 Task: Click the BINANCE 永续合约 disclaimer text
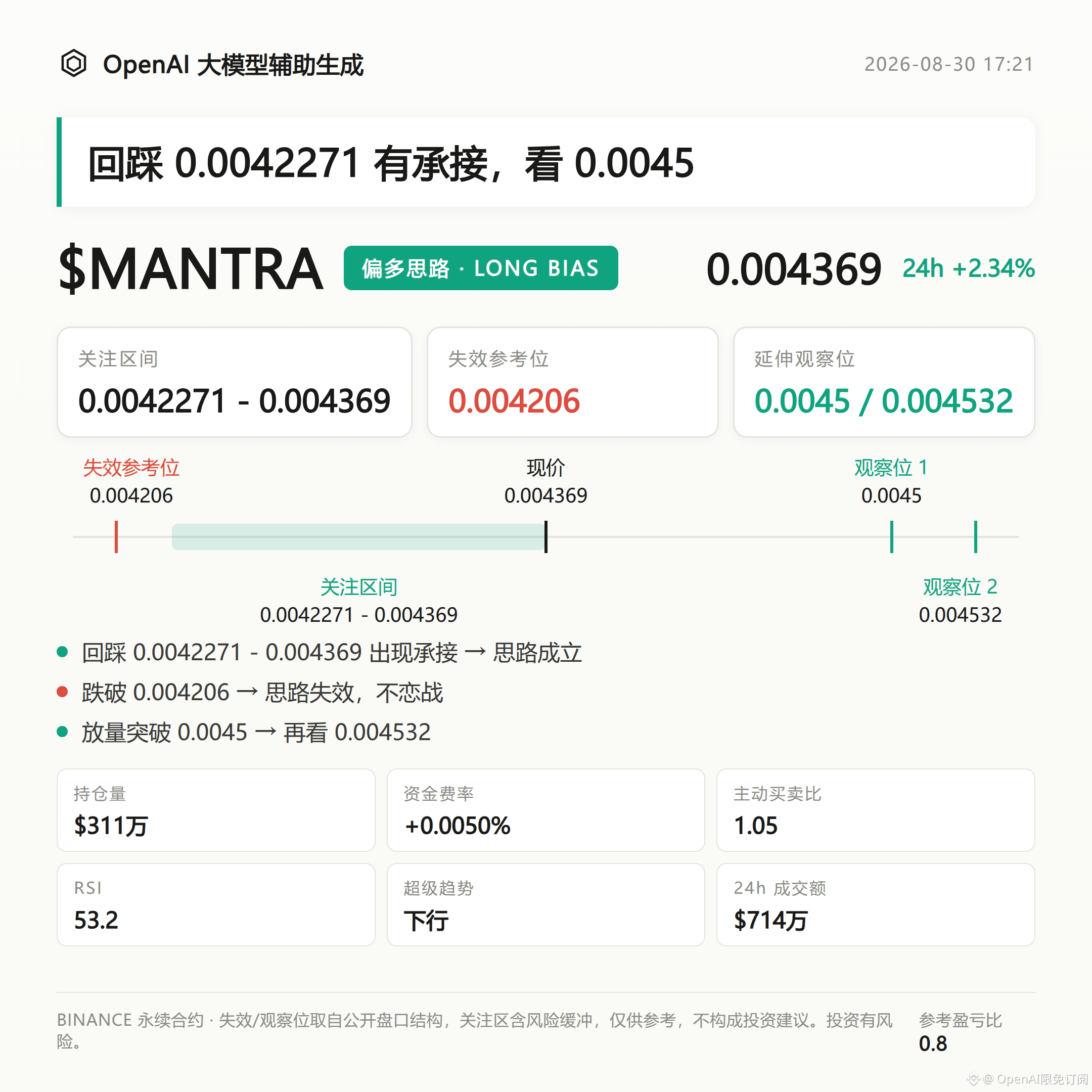[475, 1030]
